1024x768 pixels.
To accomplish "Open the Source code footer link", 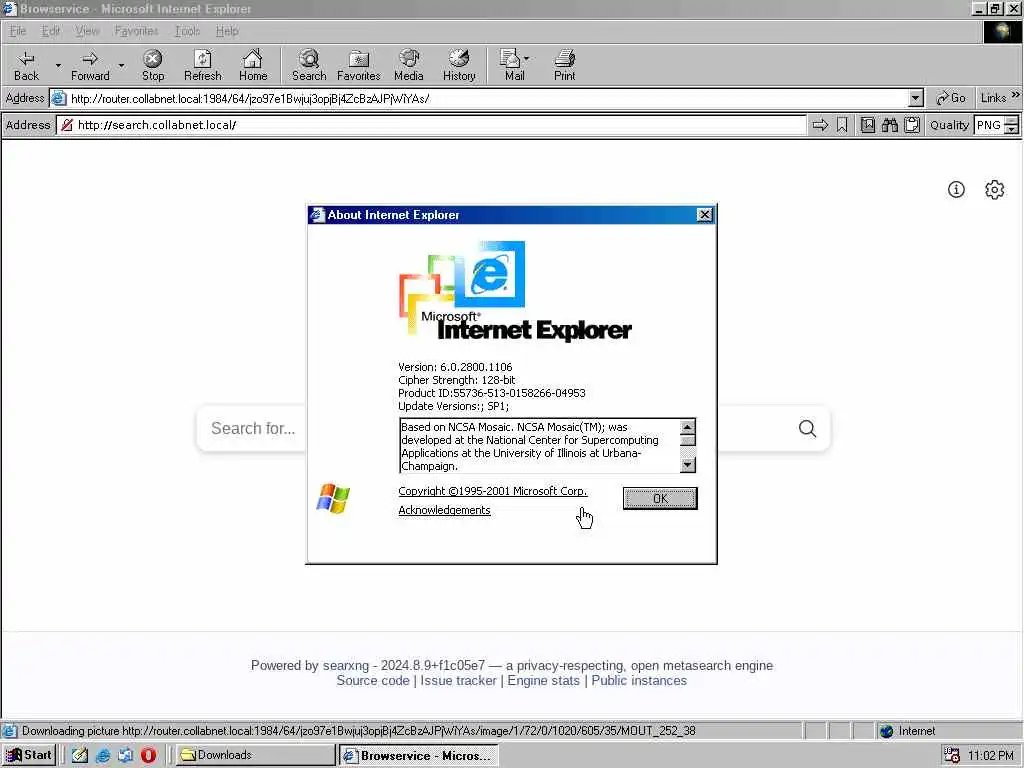I will (373, 680).
